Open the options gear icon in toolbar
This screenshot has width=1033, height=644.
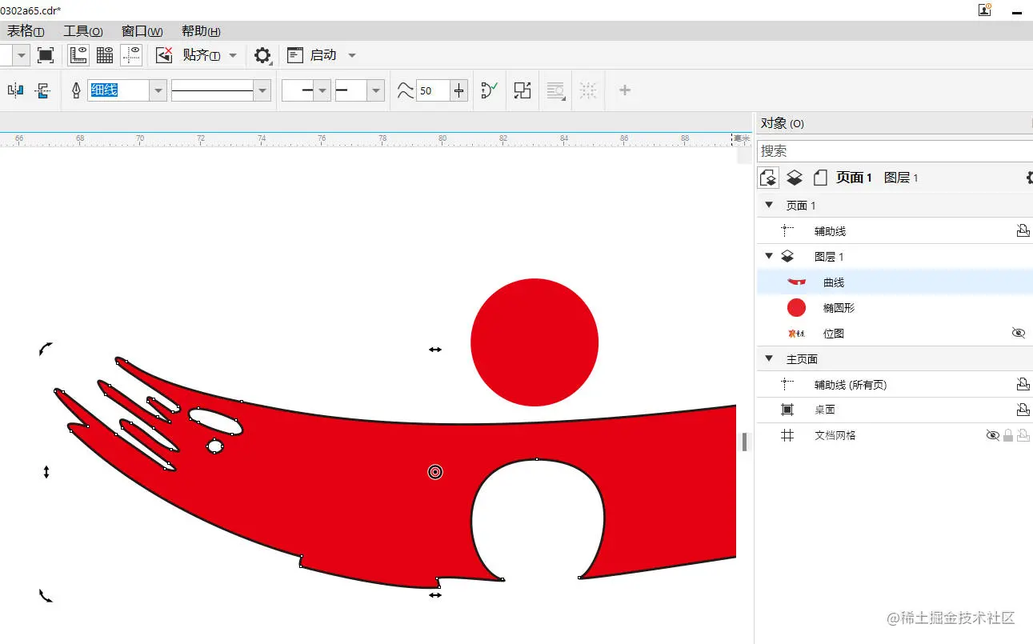click(262, 55)
